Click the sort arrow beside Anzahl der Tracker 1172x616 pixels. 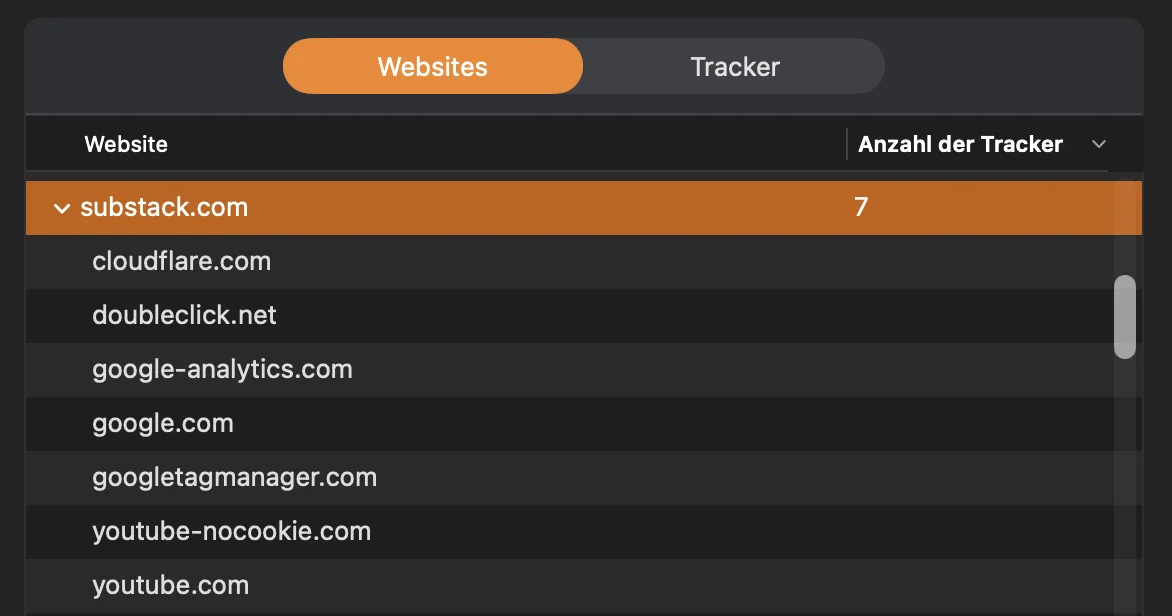click(x=1098, y=144)
